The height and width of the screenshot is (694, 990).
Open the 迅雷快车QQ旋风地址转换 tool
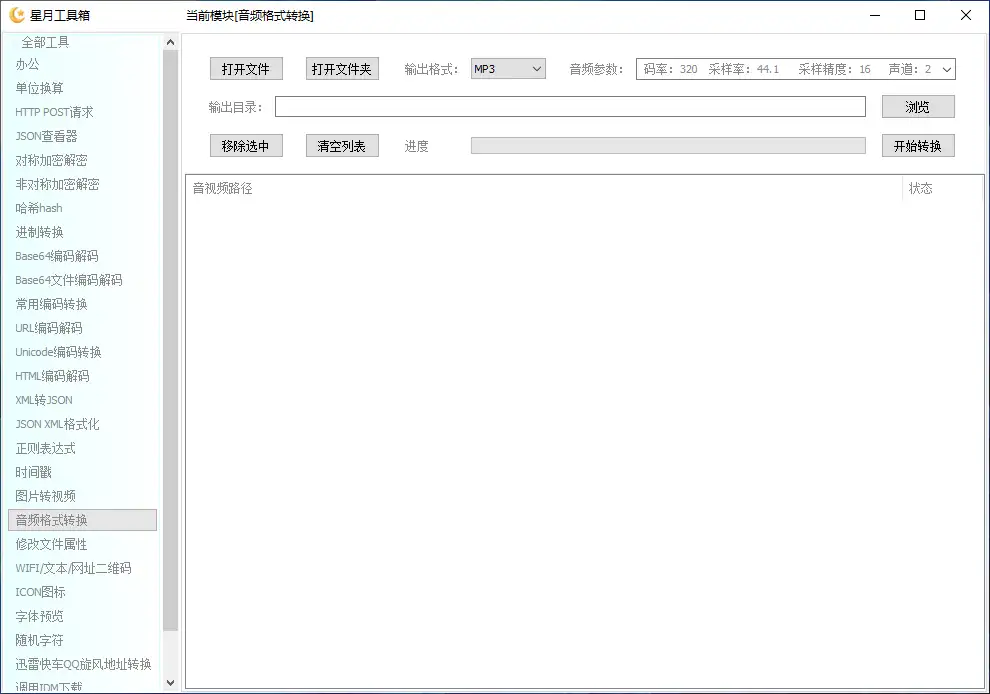83,664
